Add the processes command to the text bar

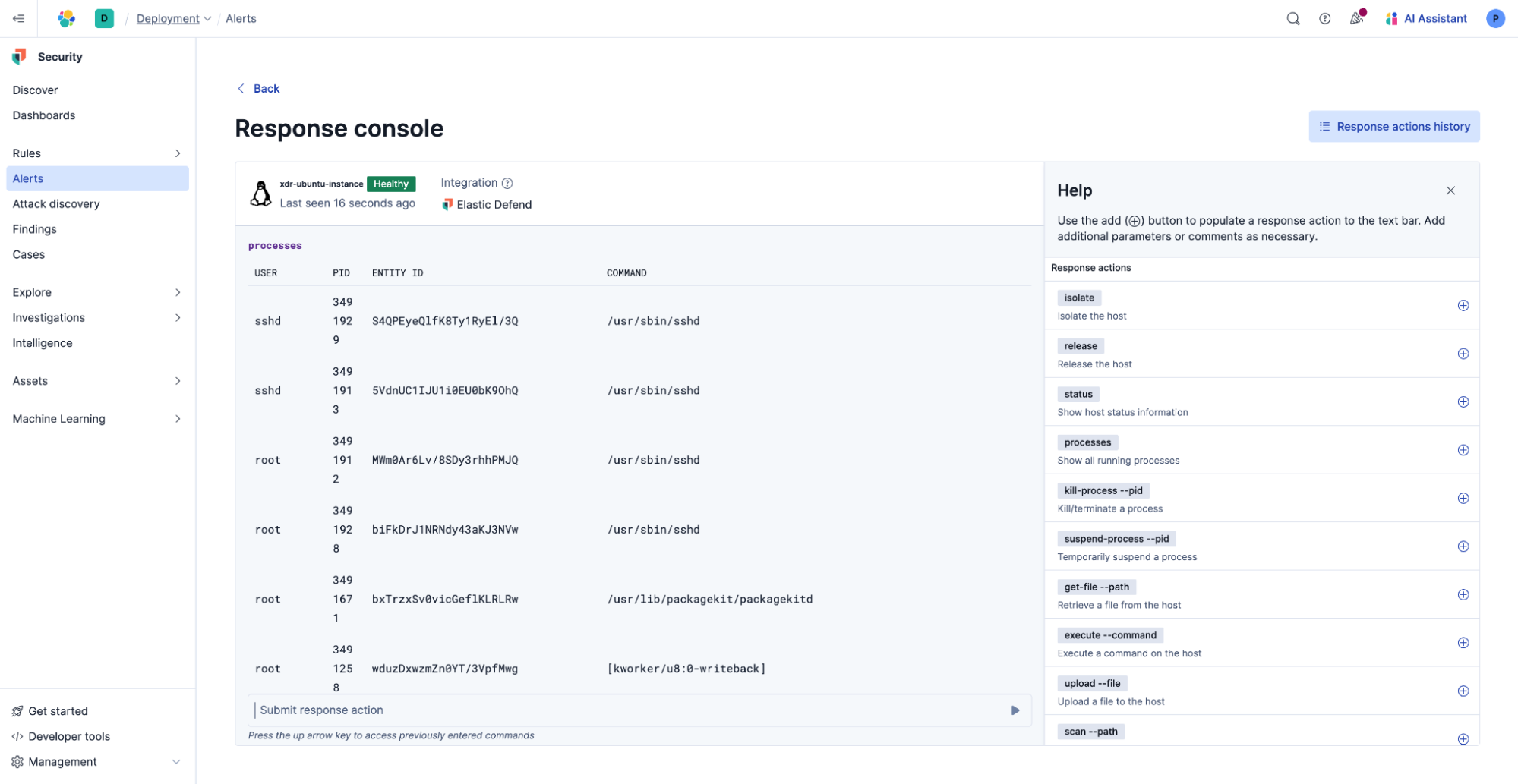1463,450
